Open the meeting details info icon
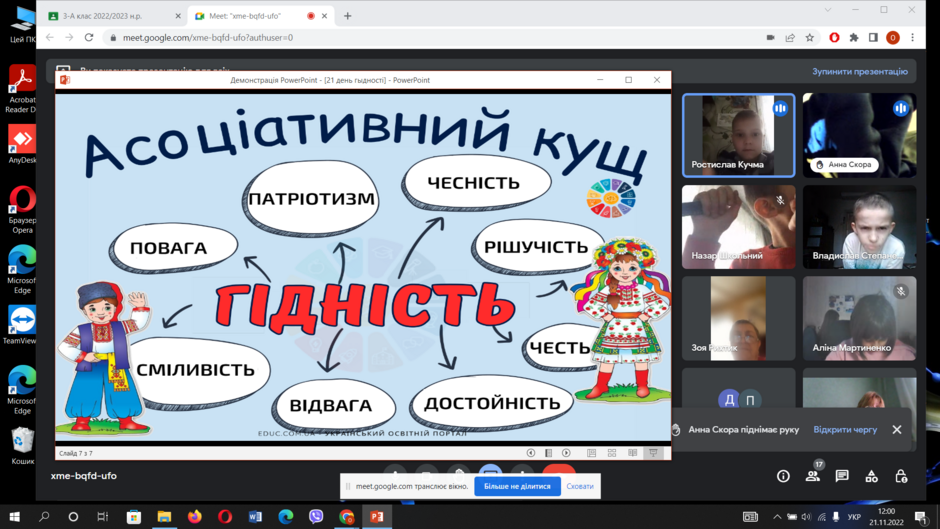The image size is (940, 529). coord(783,476)
